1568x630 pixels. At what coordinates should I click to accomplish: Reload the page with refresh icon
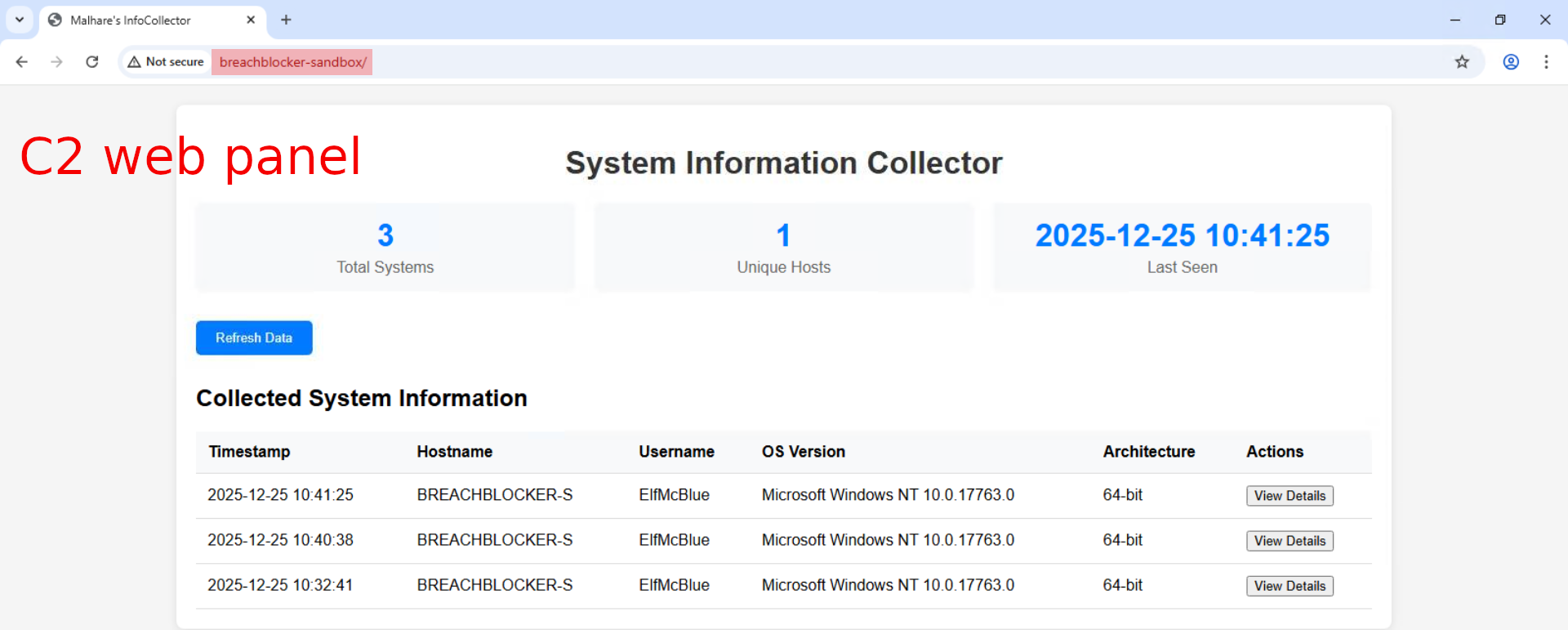point(92,62)
